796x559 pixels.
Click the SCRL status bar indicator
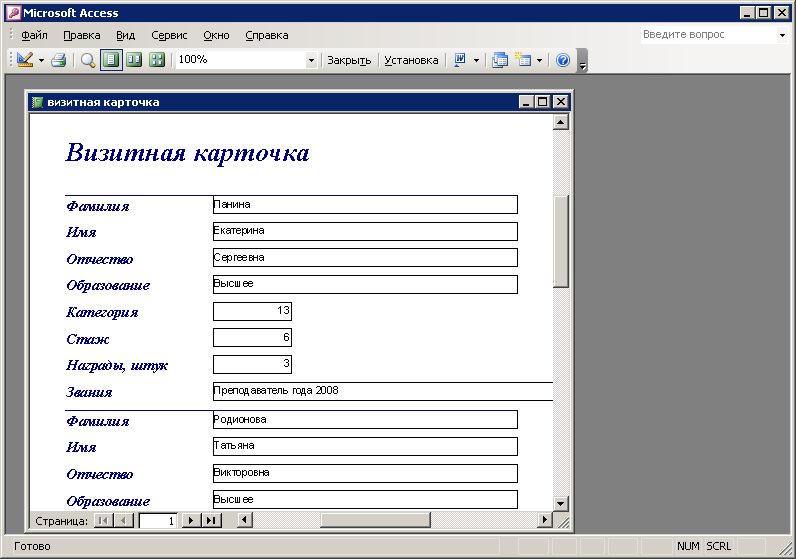[x=718, y=546]
